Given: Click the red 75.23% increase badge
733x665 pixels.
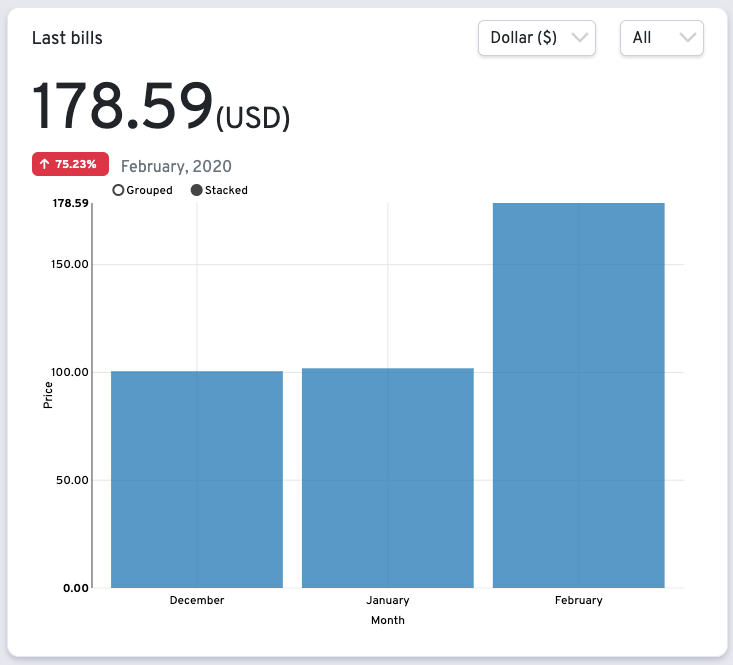Looking at the screenshot, I should click(71, 164).
